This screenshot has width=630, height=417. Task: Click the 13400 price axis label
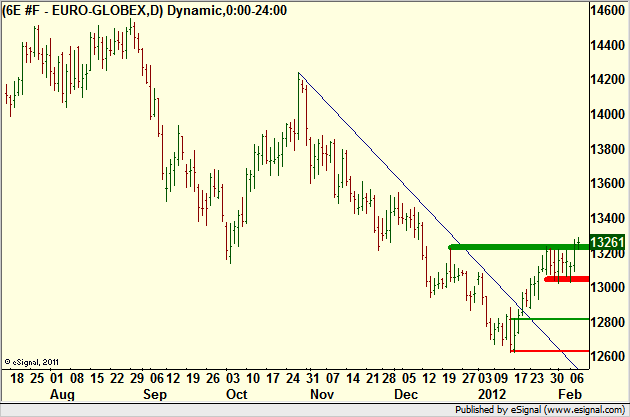[x=609, y=219]
